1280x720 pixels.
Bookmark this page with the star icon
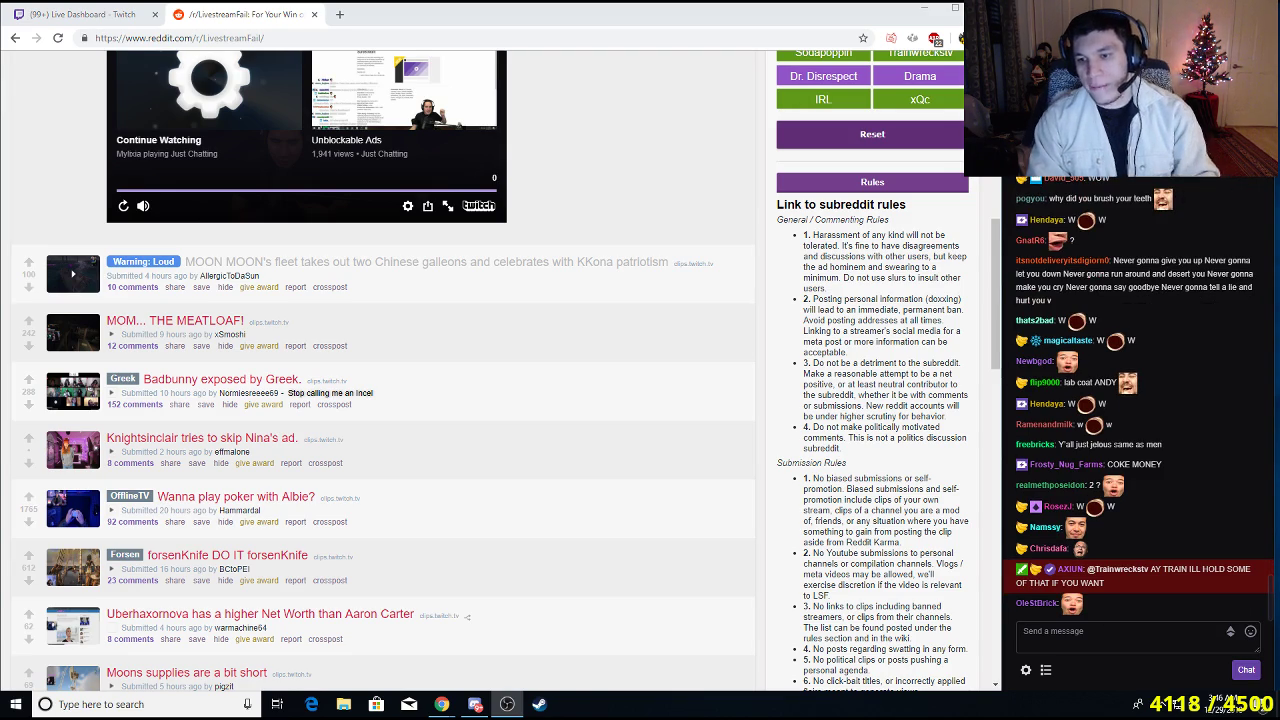(x=863, y=38)
